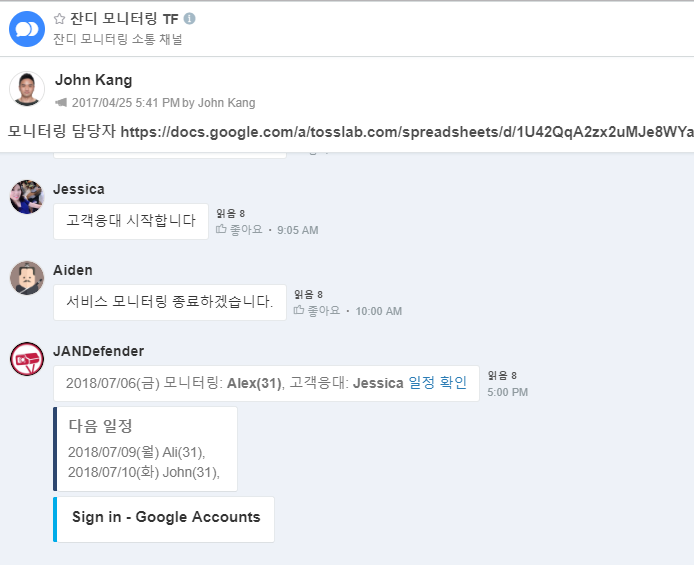The image size is (694, 565).
Task: Star the 잔디 모니터링 TF topic
Action: (59, 19)
